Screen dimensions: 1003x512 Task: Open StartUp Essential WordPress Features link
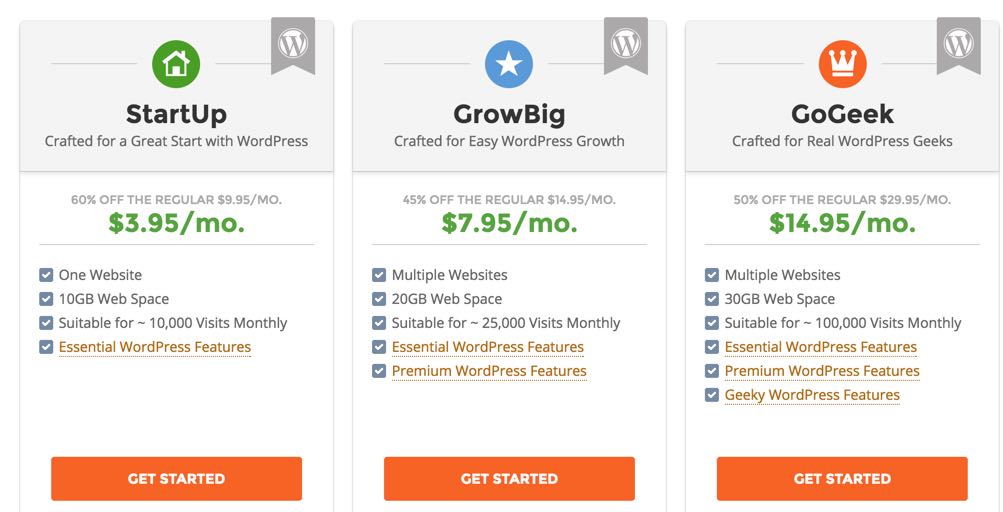[155, 347]
